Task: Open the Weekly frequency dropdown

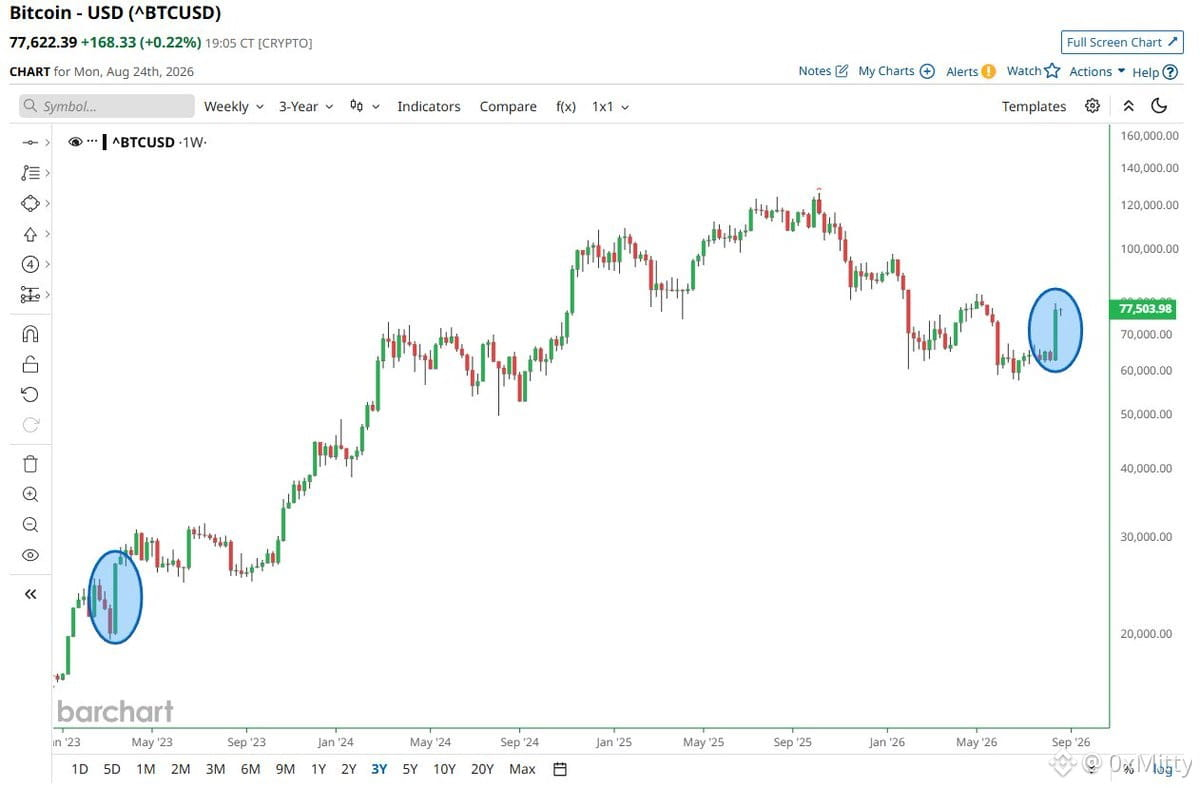Action: click(x=234, y=106)
